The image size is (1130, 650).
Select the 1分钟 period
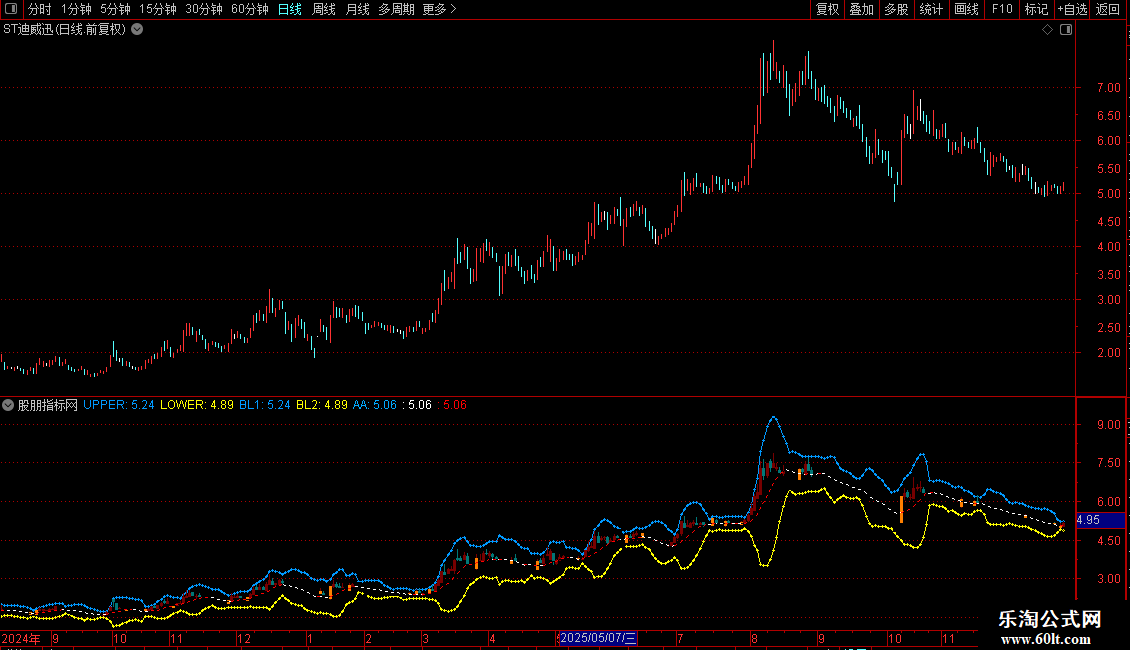tap(76, 9)
